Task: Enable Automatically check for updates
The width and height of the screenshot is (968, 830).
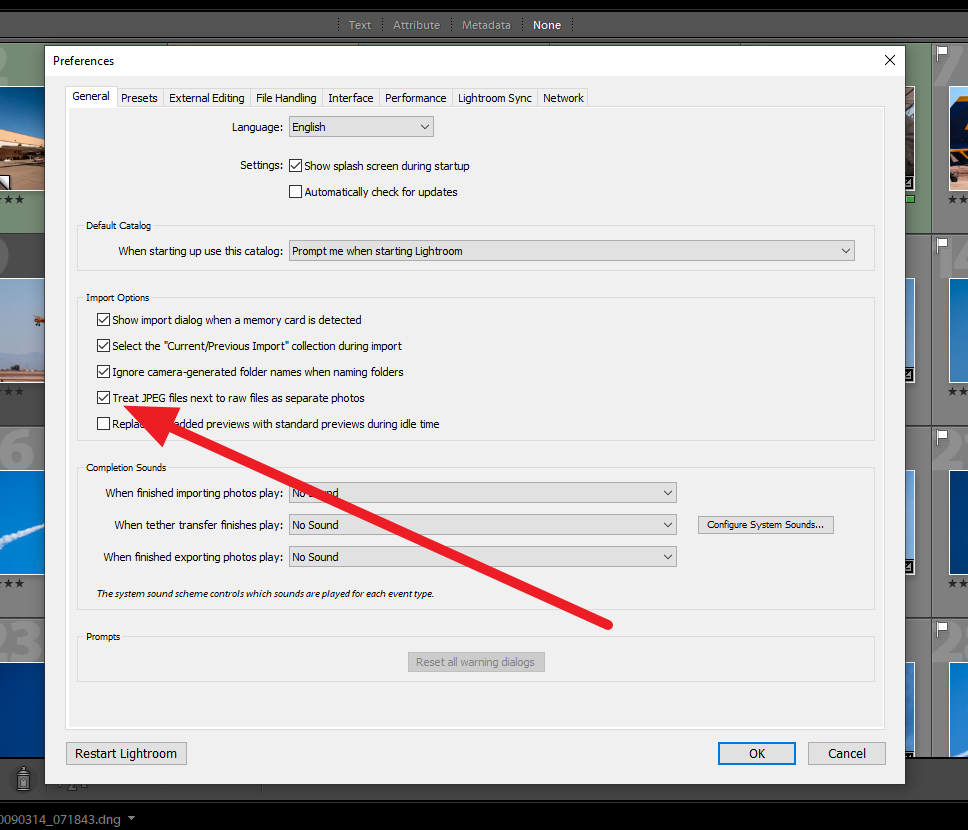Action: pyautogui.click(x=295, y=192)
